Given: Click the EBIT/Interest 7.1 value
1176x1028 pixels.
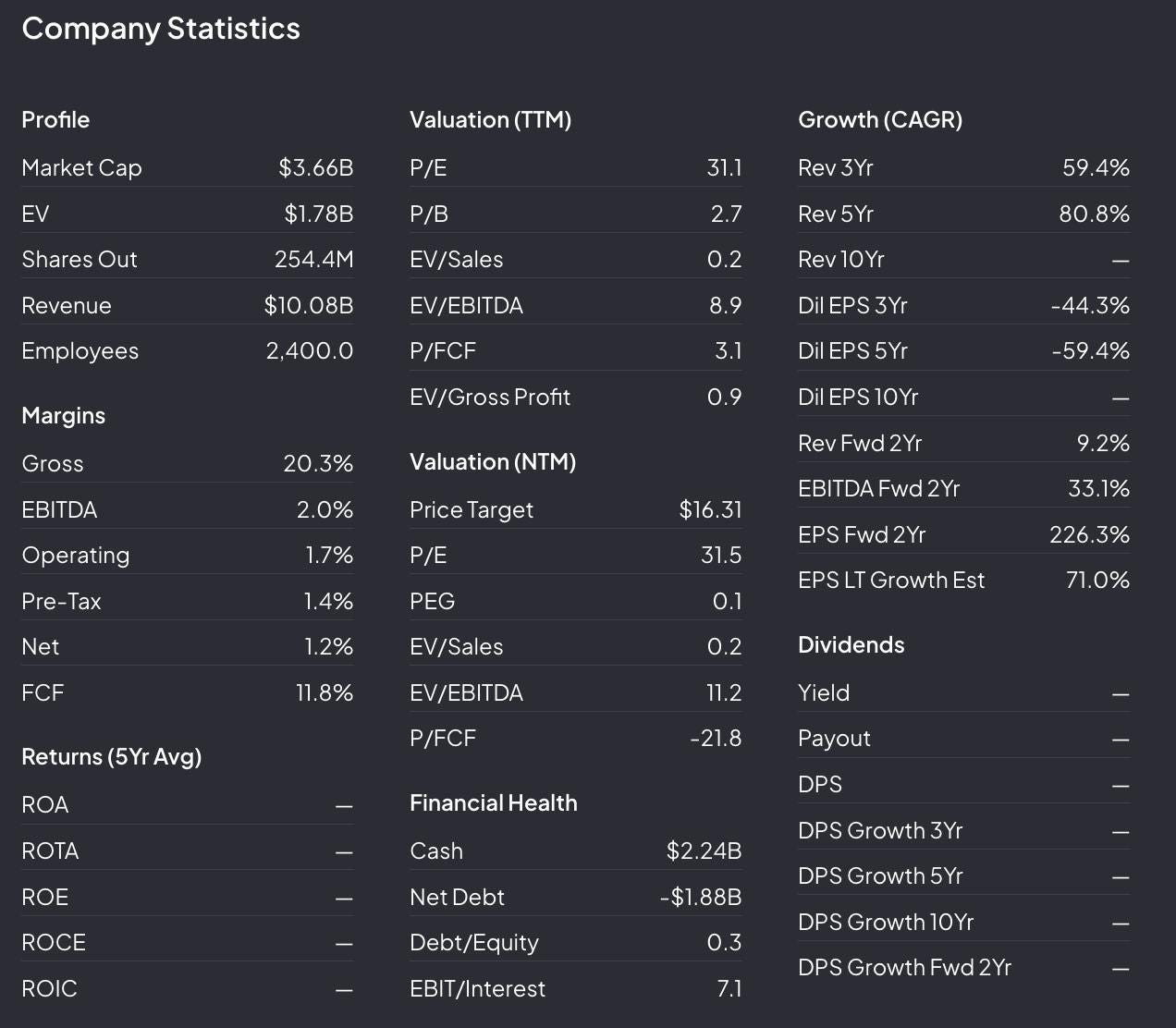Looking at the screenshot, I should (729, 989).
